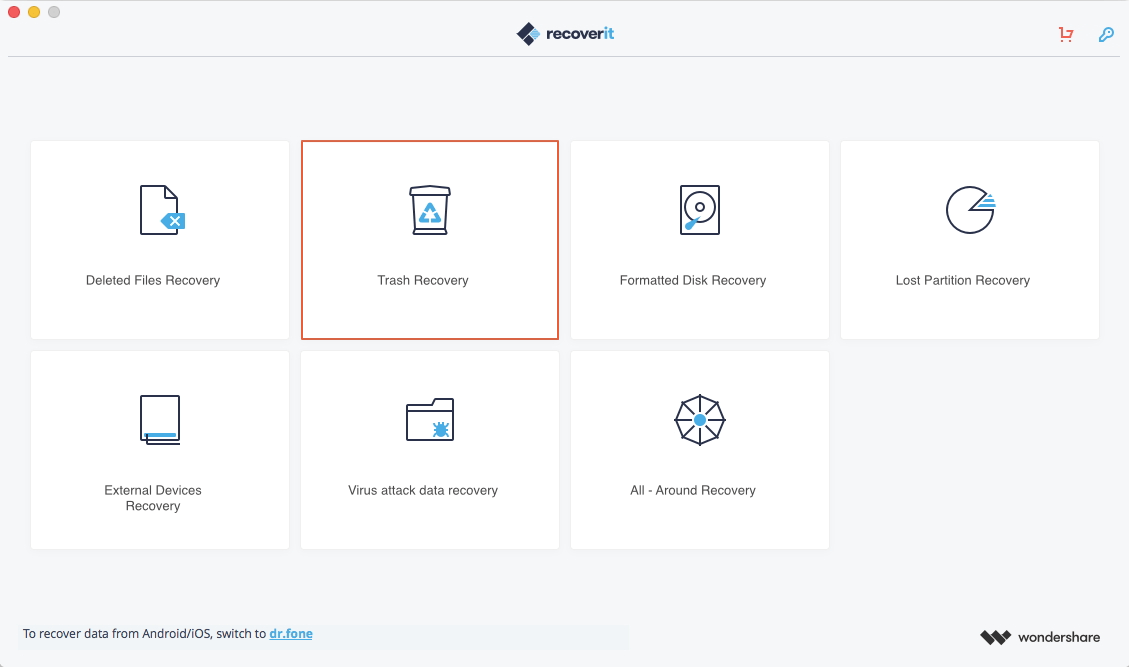This screenshot has width=1129, height=667.
Task: Click the Formatted Disk Recovery drive icon
Action: (x=699, y=210)
